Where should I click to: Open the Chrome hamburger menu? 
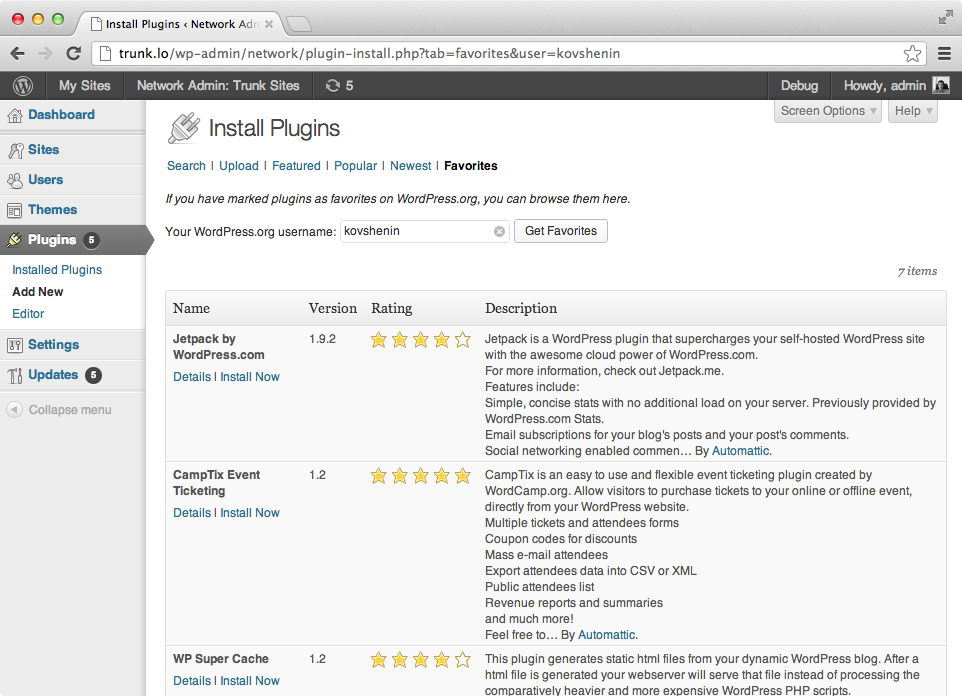[944, 53]
